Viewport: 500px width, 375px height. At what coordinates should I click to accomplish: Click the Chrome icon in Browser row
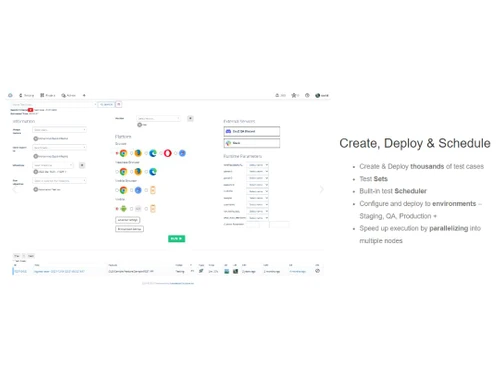coord(123,153)
